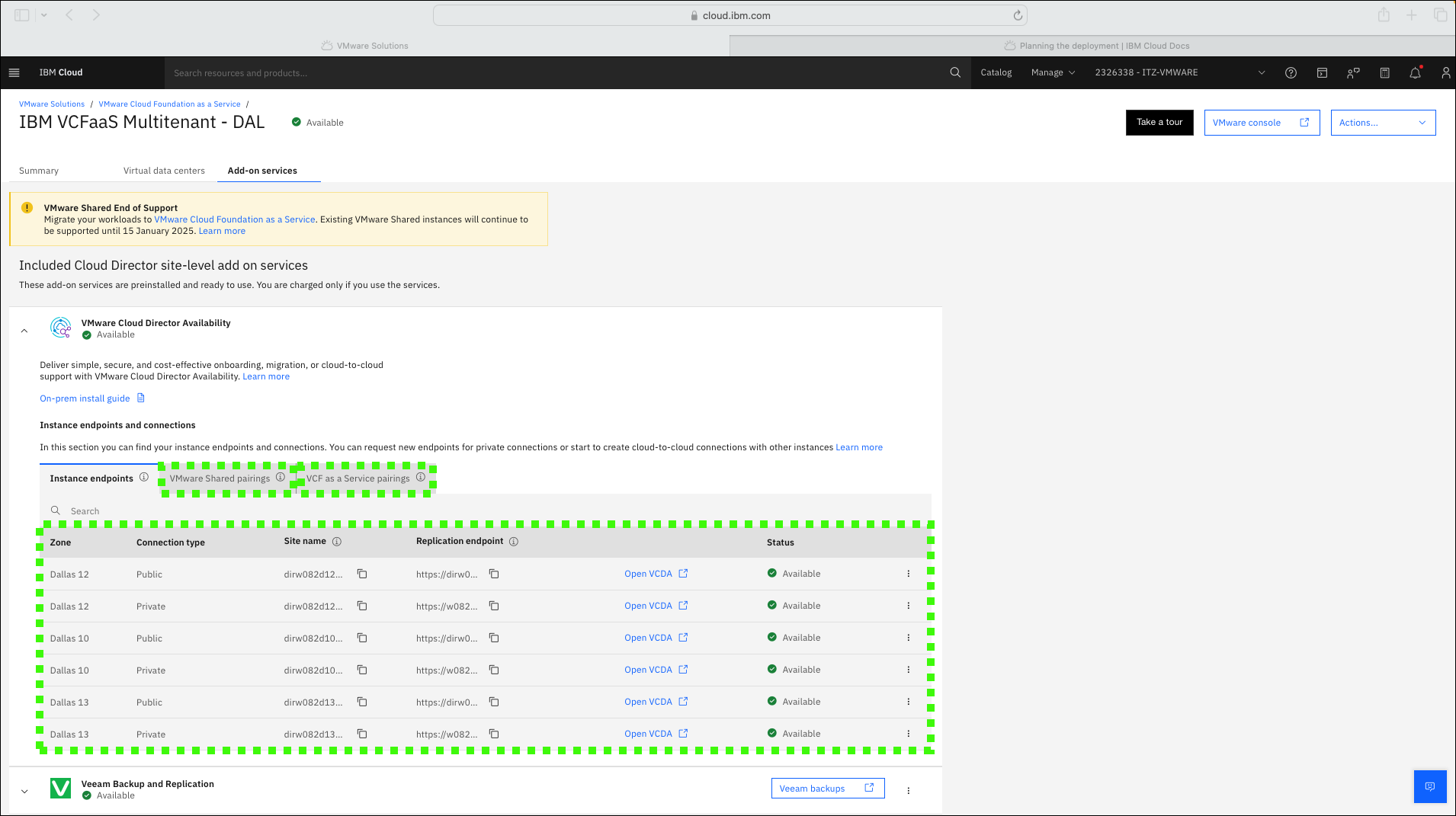Open VMware Solutions breadcrumb link
This screenshot has width=1456, height=816.
pyautogui.click(x=52, y=104)
